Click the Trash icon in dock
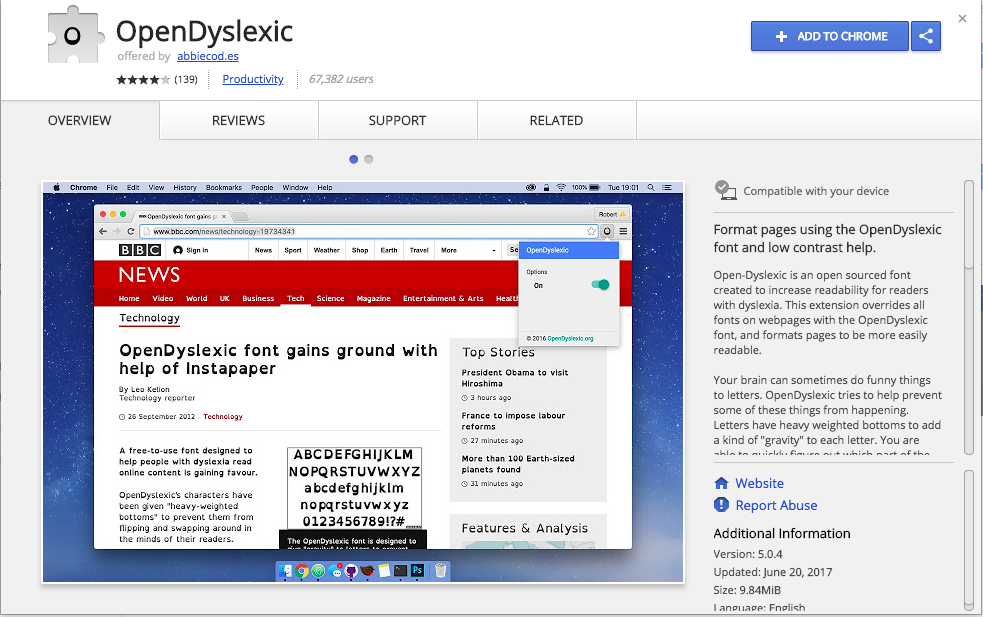Image resolution: width=983 pixels, height=617 pixels. 441,571
